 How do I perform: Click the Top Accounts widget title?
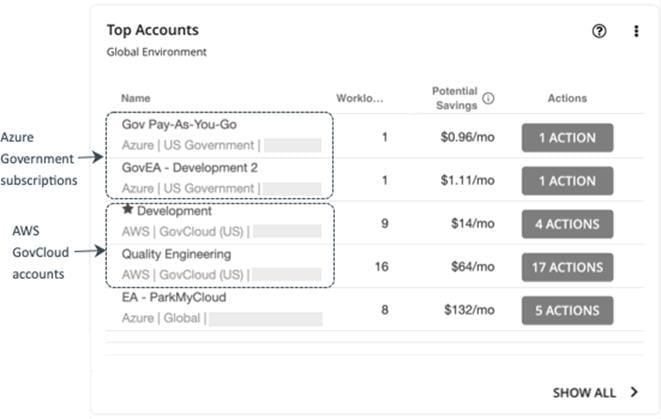point(152,30)
